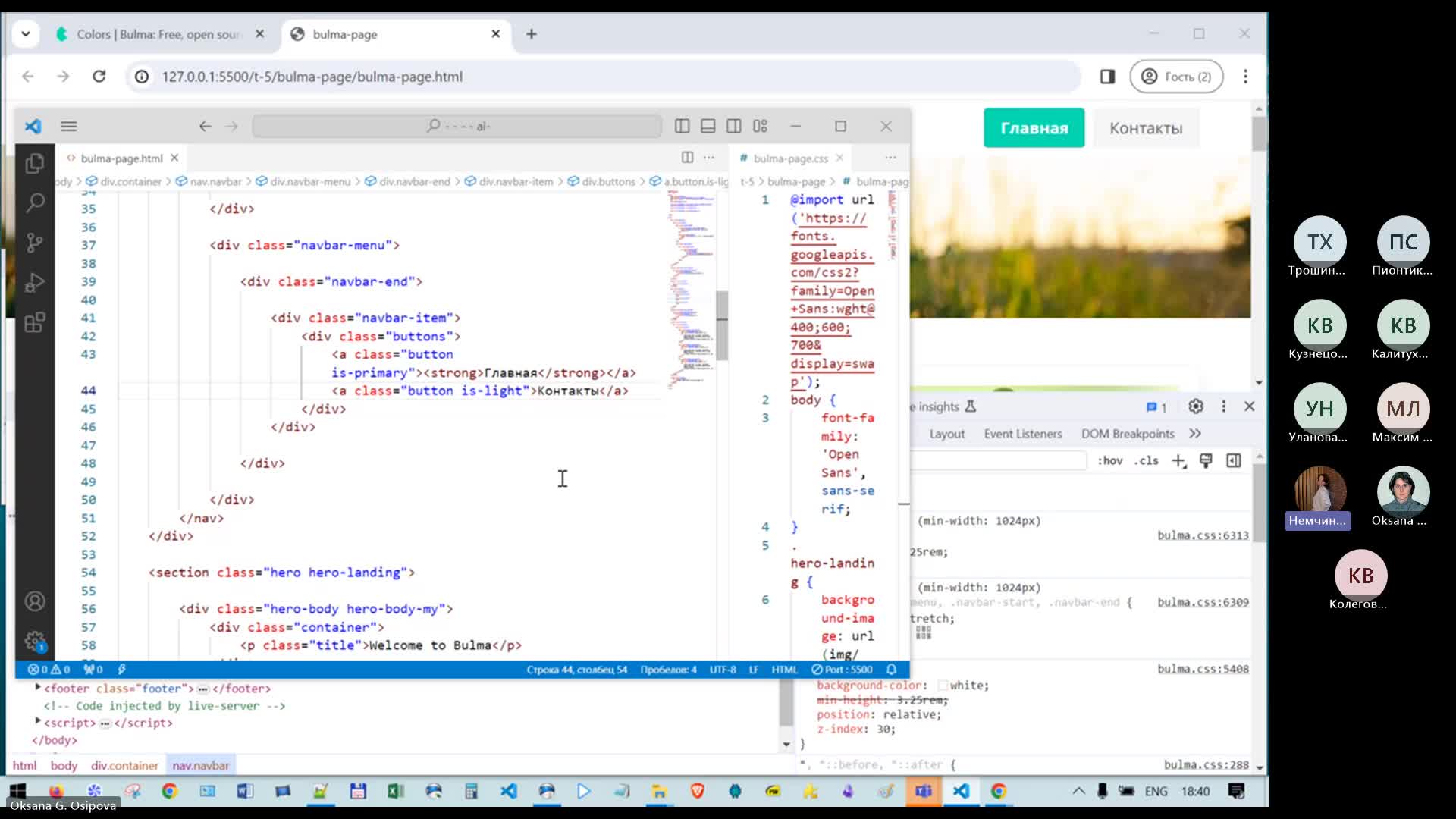Open the Search view in VS Code
The width and height of the screenshot is (1456, 819).
click(x=35, y=202)
